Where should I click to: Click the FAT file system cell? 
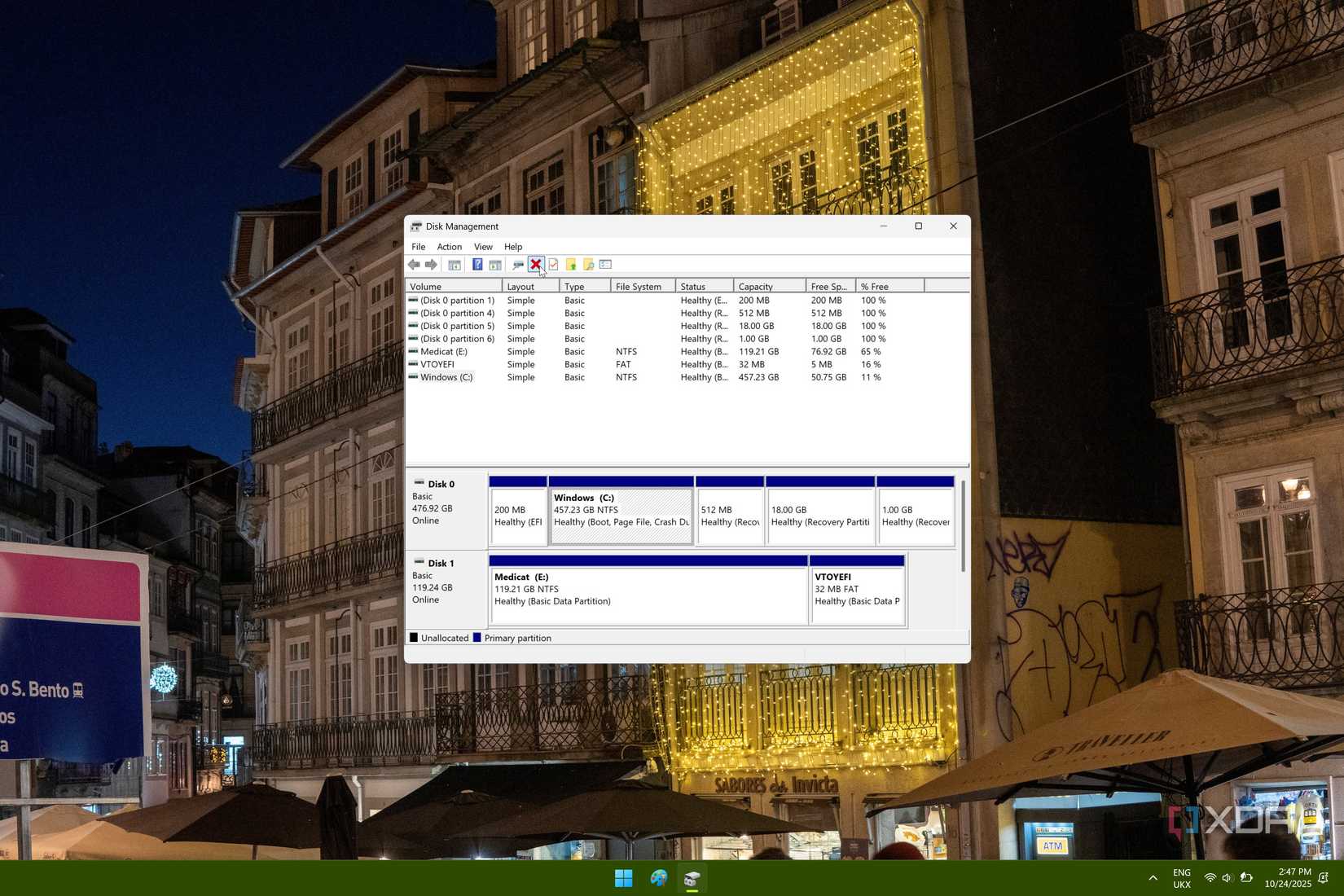point(623,365)
